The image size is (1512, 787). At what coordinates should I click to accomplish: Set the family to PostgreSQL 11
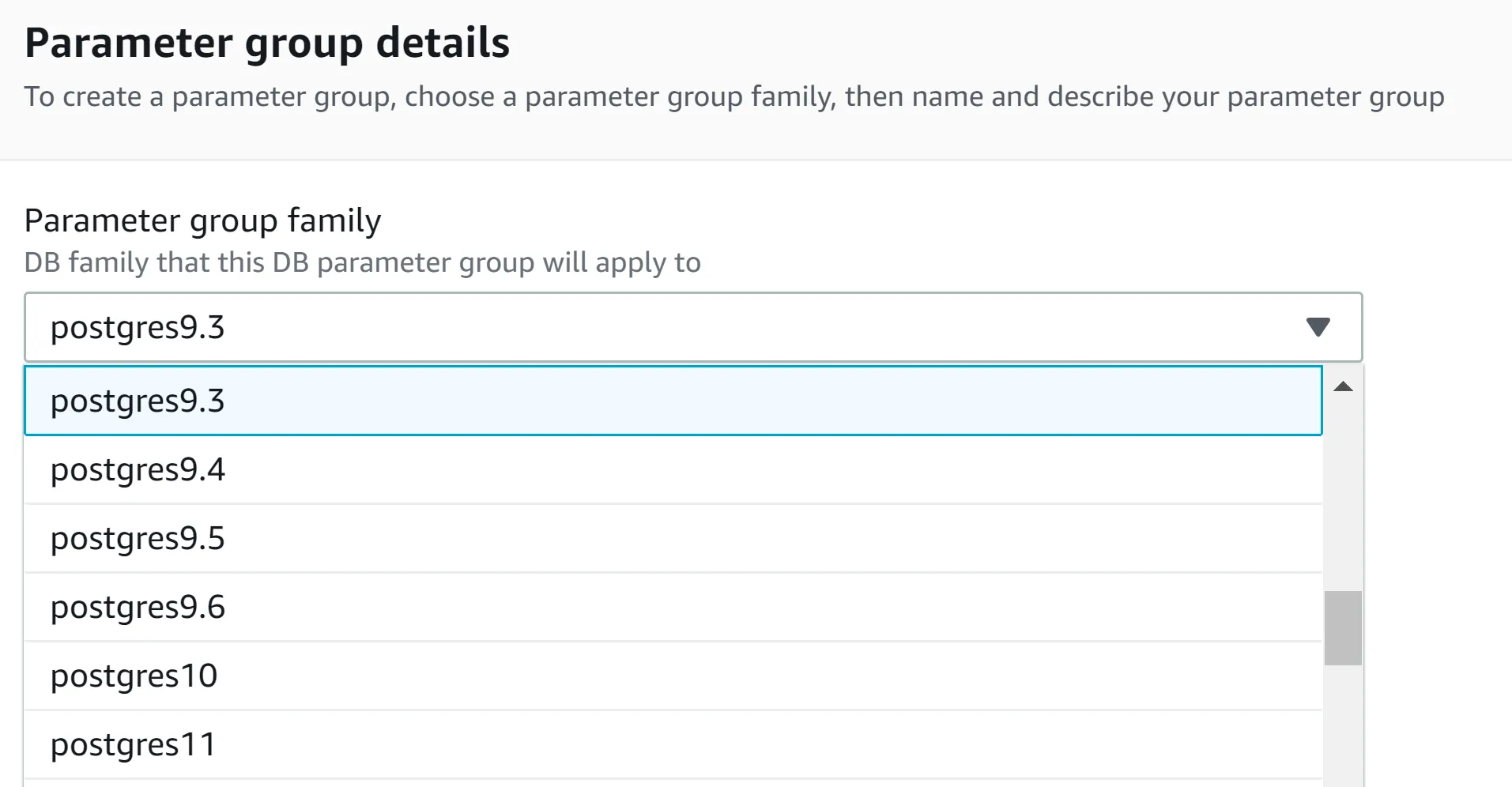pyautogui.click(x=672, y=744)
